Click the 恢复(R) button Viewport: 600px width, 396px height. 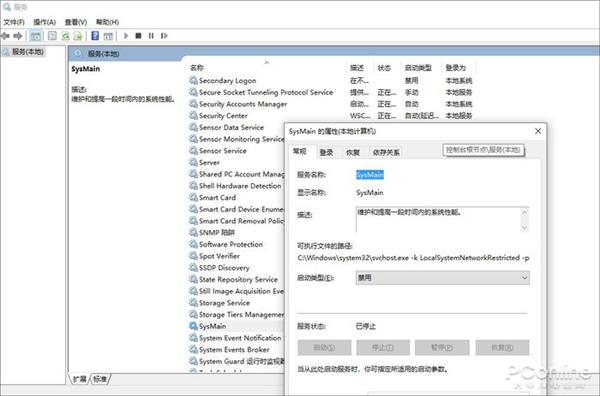(x=502, y=347)
